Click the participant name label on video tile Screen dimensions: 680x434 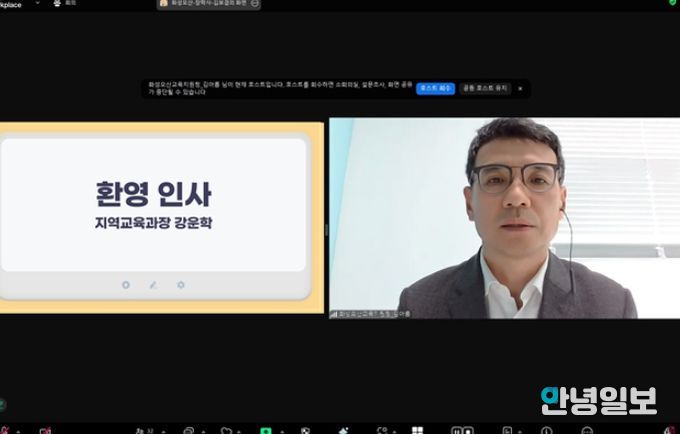click(370, 314)
